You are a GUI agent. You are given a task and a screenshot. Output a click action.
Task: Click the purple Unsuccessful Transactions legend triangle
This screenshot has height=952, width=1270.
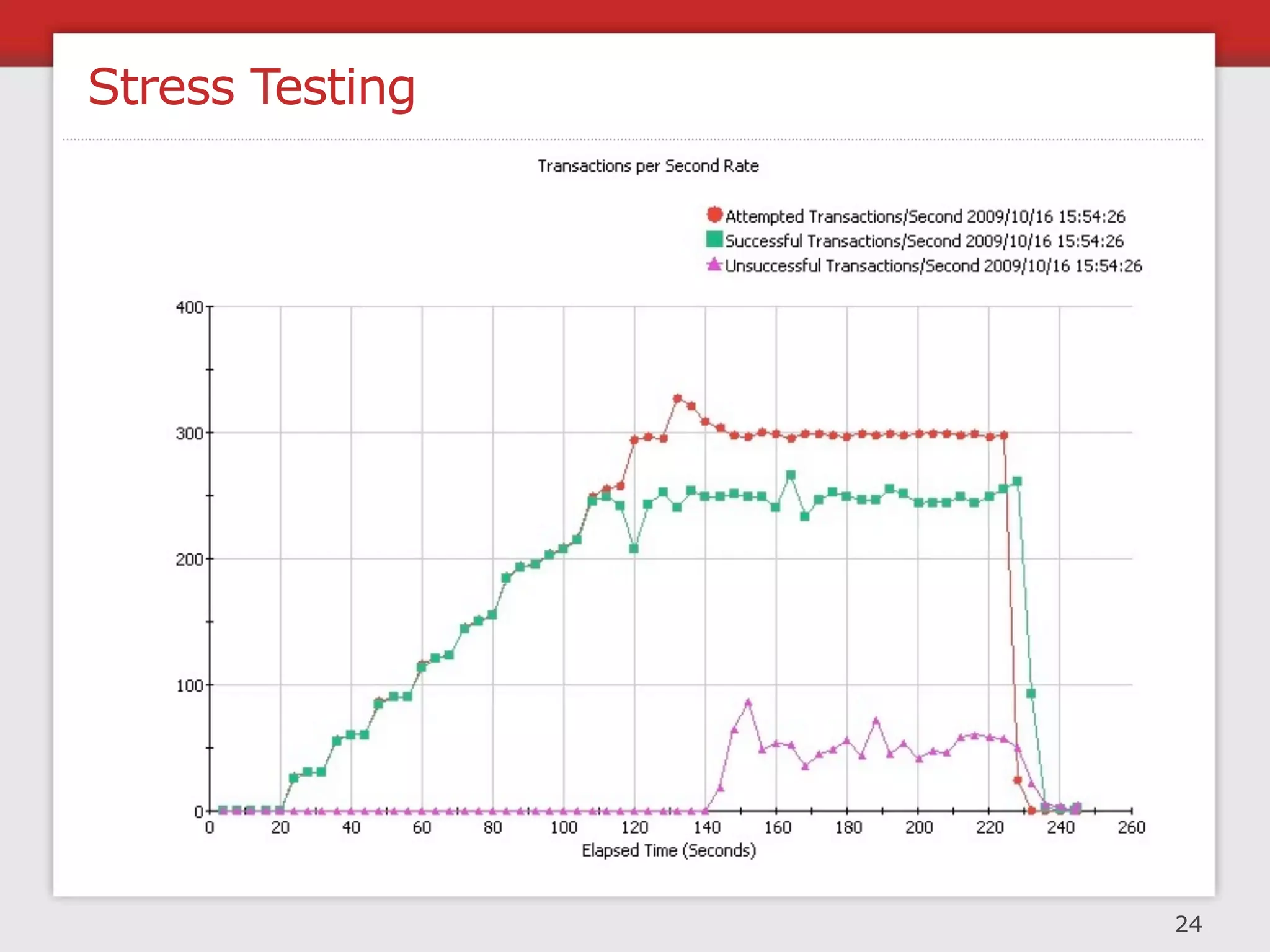coord(714,265)
